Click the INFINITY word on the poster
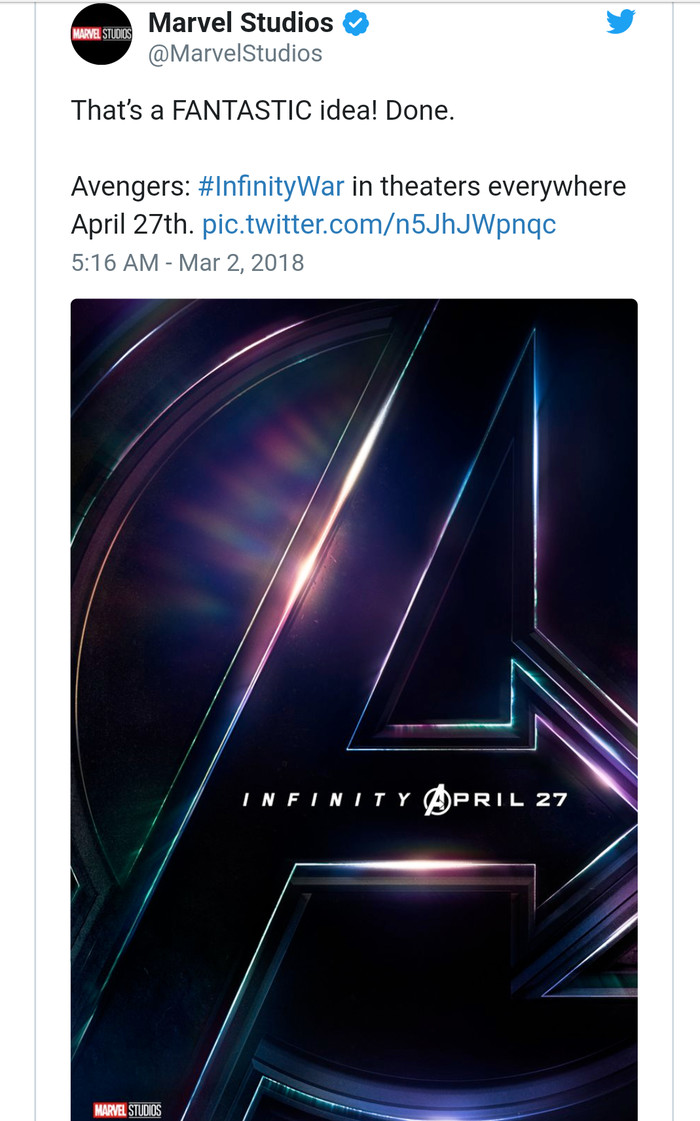The width and height of the screenshot is (700, 1121). pos(327,800)
